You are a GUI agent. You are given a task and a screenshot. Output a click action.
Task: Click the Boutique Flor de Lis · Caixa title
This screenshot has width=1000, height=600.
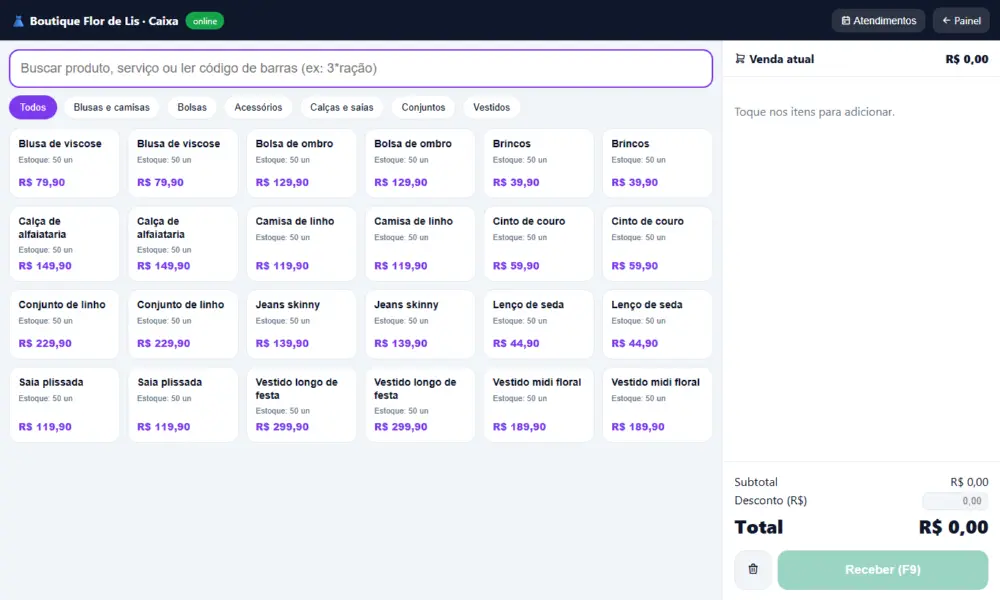[x=104, y=21]
